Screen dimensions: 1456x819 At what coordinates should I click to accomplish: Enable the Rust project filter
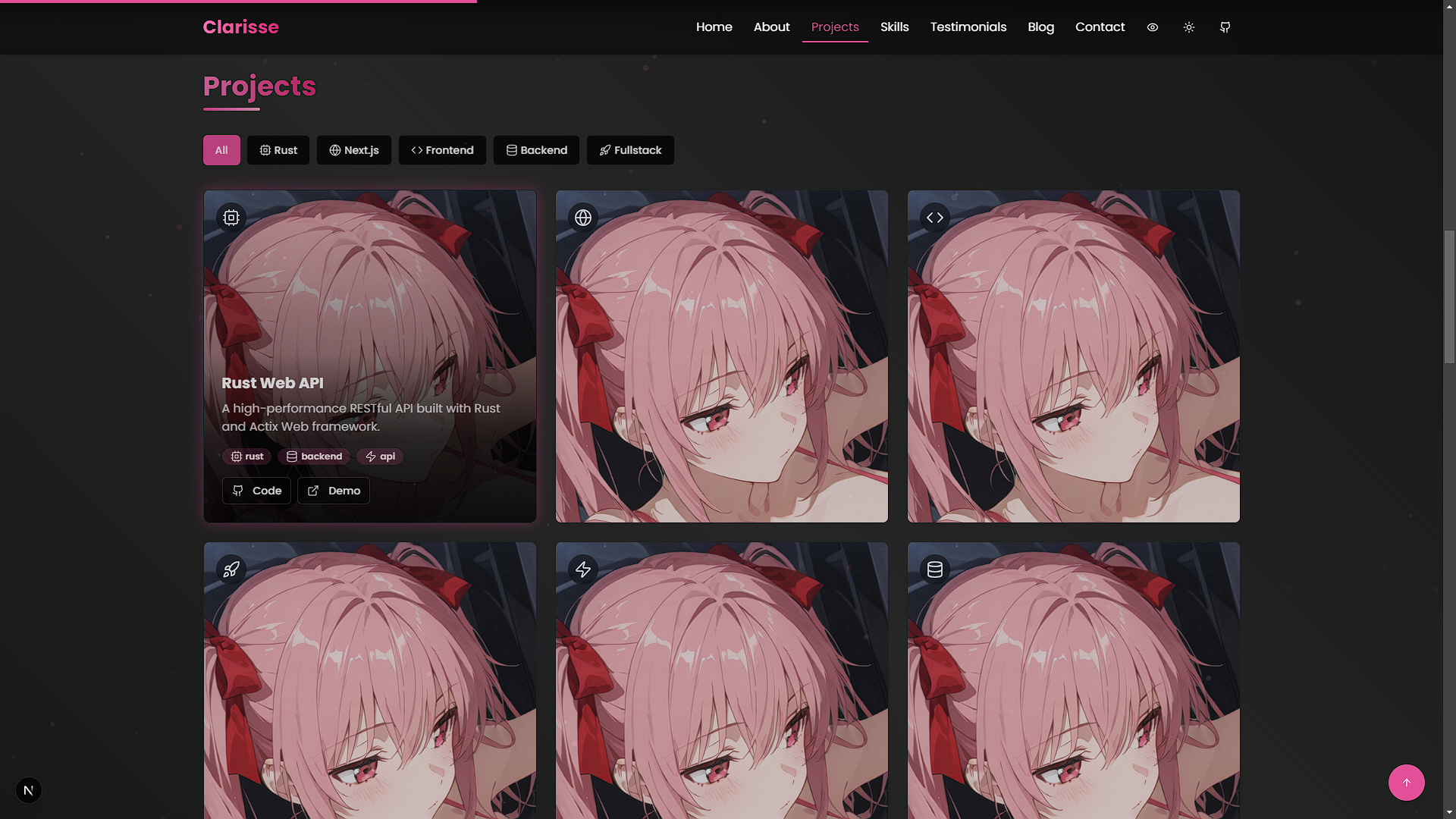278,150
